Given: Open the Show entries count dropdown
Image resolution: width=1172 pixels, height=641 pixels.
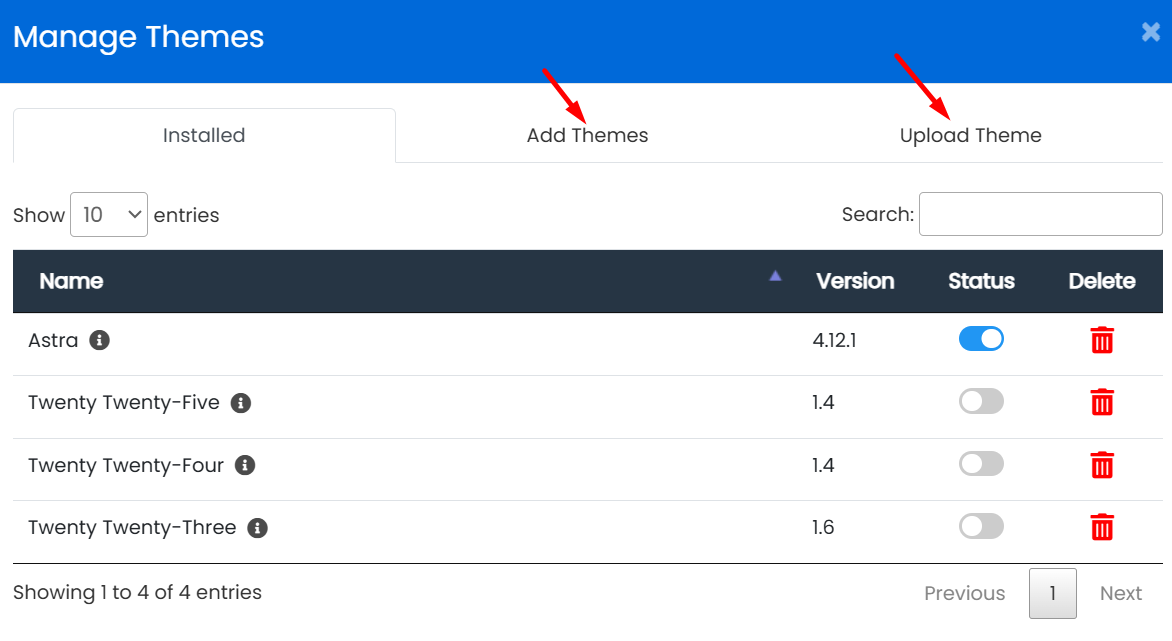Looking at the screenshot, I should click(x=109, y=215).
